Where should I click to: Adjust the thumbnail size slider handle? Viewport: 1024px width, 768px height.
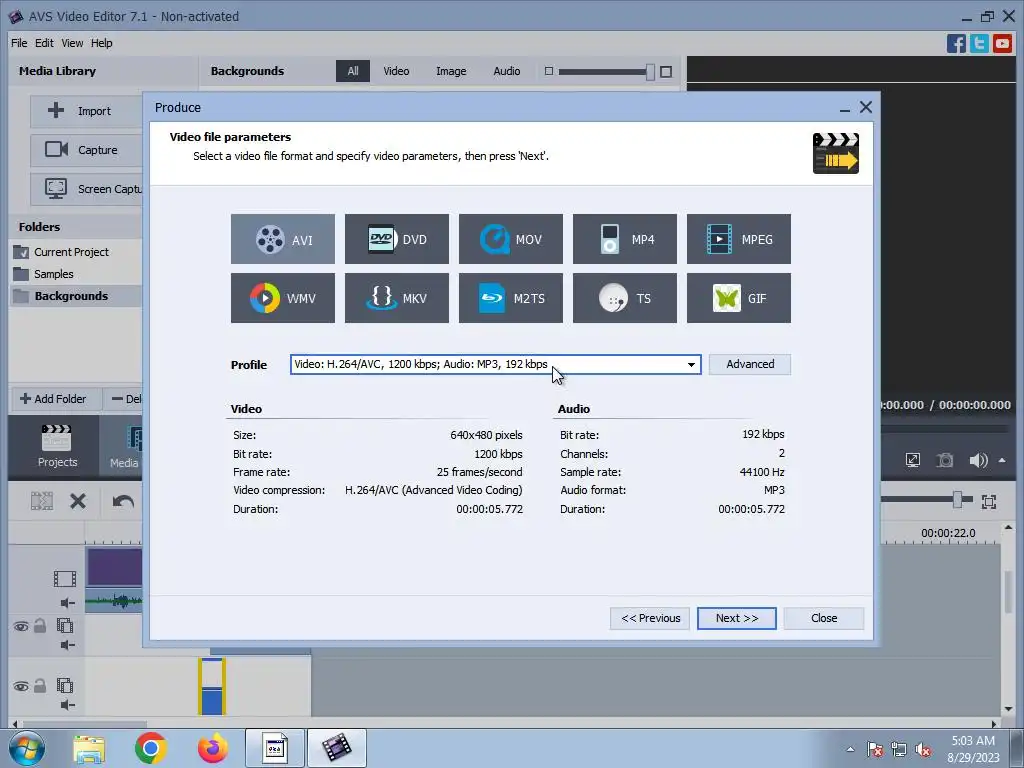(650, 72)
